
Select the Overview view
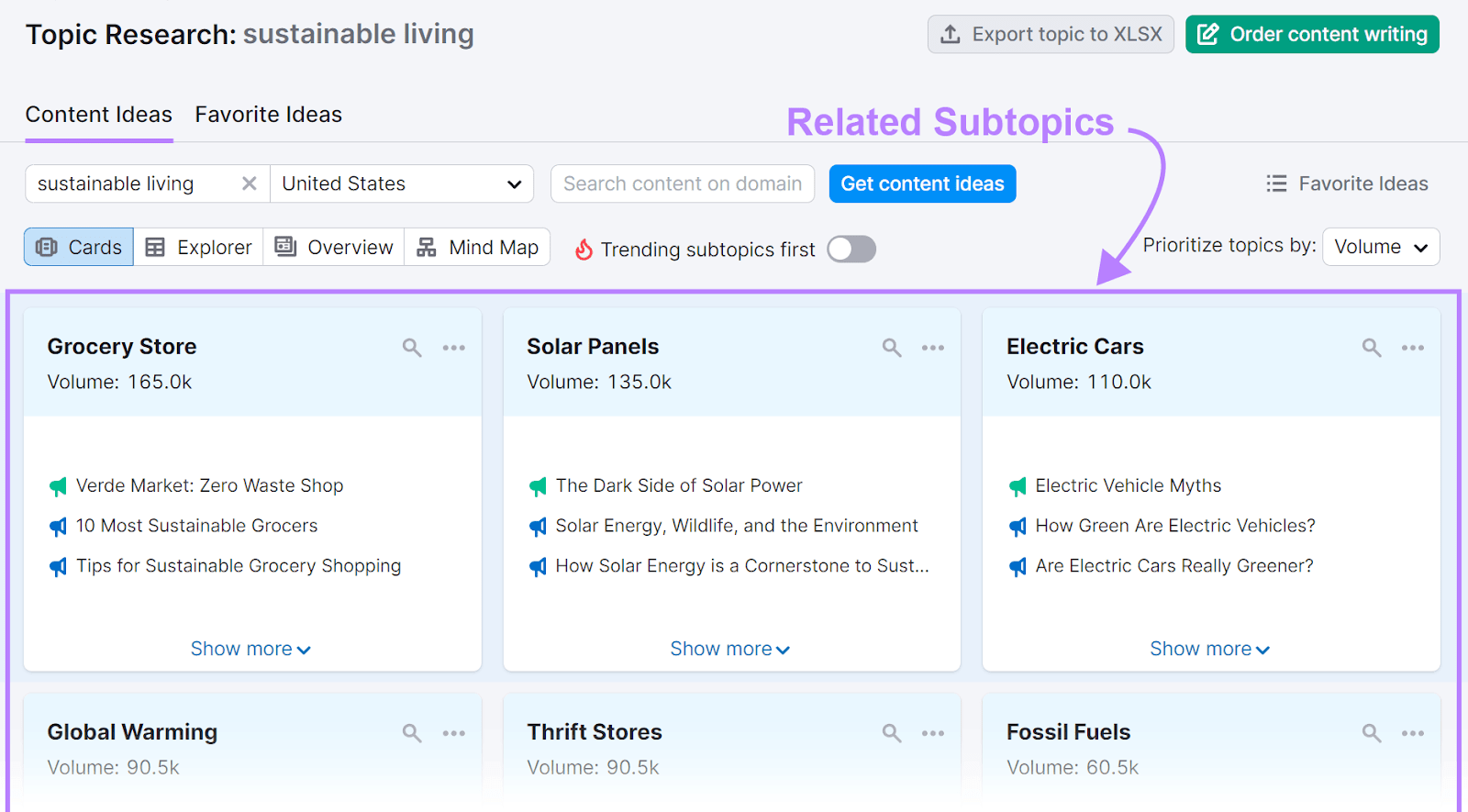334,247
